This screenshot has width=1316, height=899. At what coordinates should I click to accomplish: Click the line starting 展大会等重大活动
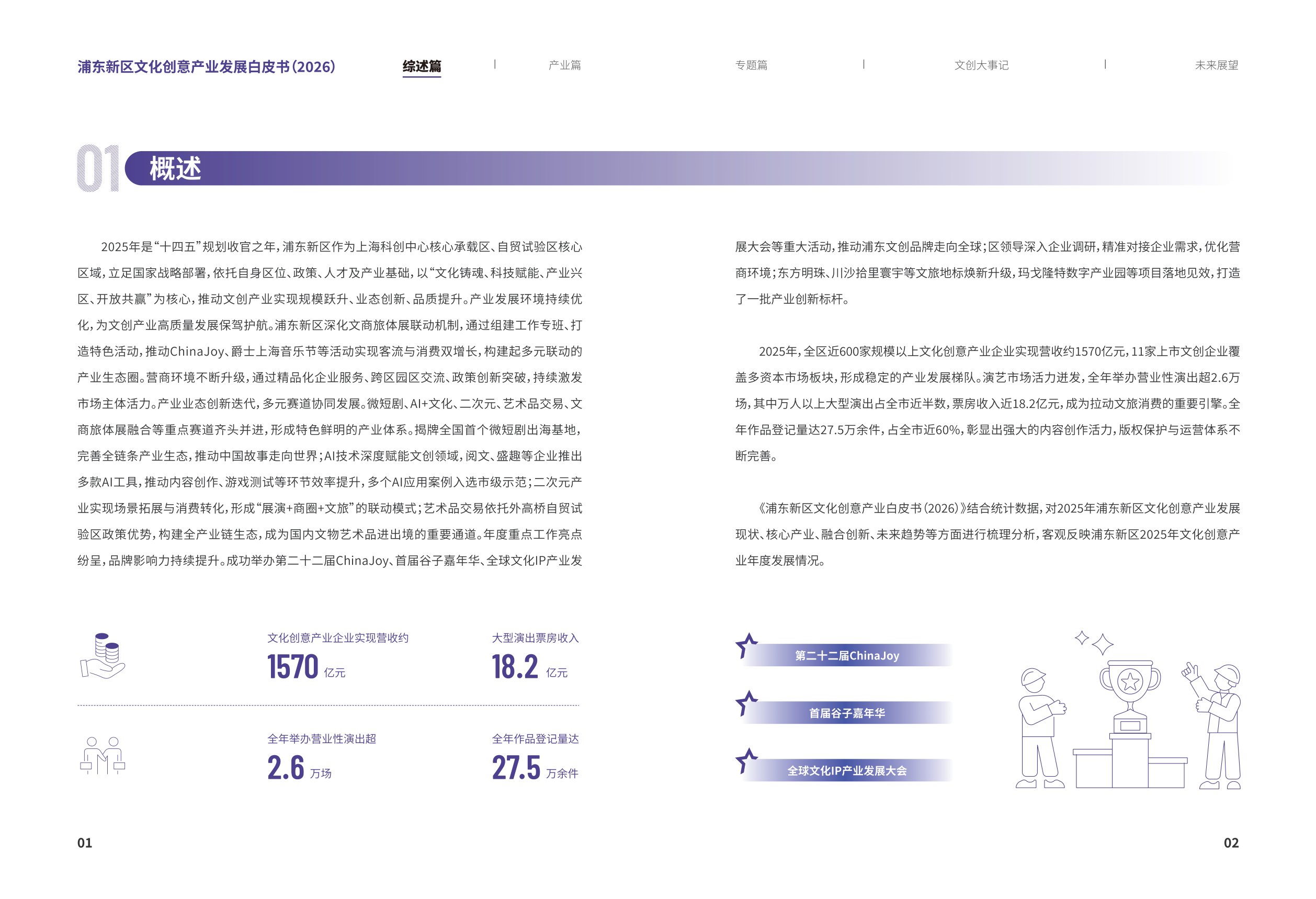click(988, 247)
